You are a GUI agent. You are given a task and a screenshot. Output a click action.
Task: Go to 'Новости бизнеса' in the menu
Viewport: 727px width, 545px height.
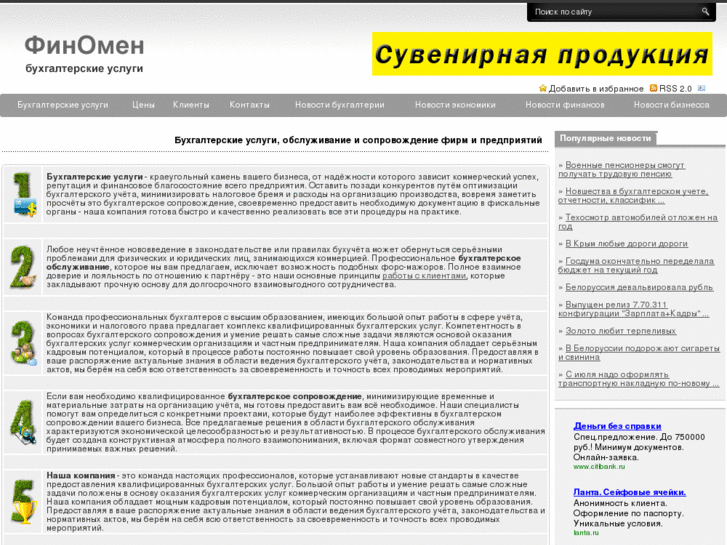pyautogui.click(x=671, y=105)
